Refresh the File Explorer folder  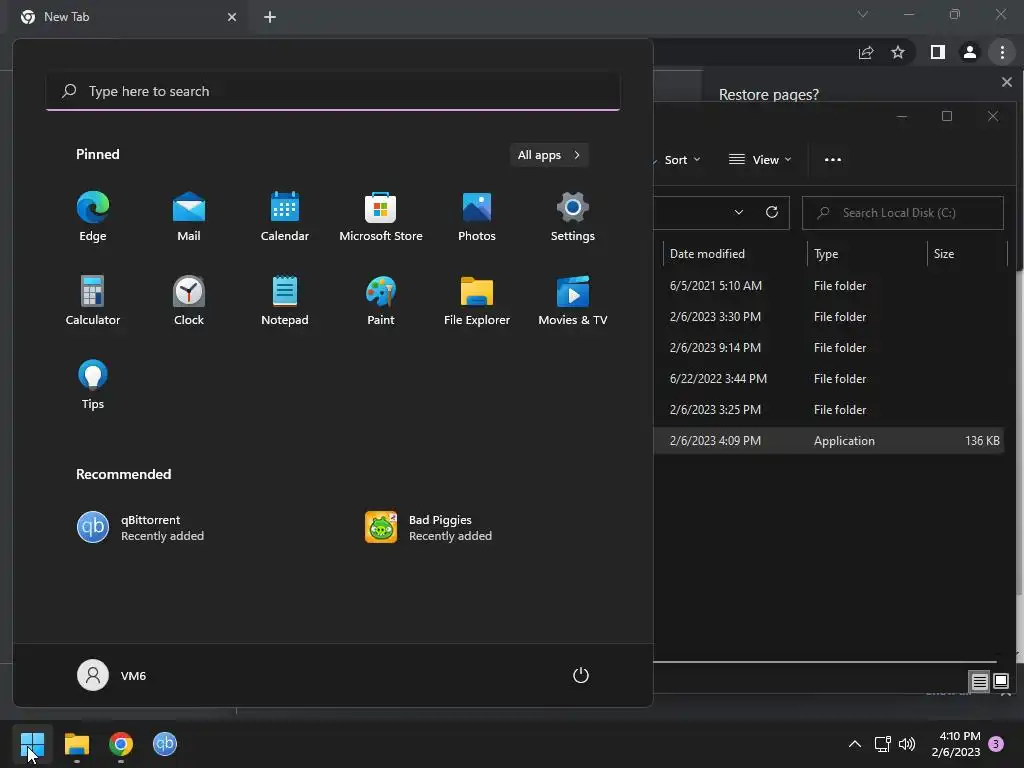(x=771, y=212)
